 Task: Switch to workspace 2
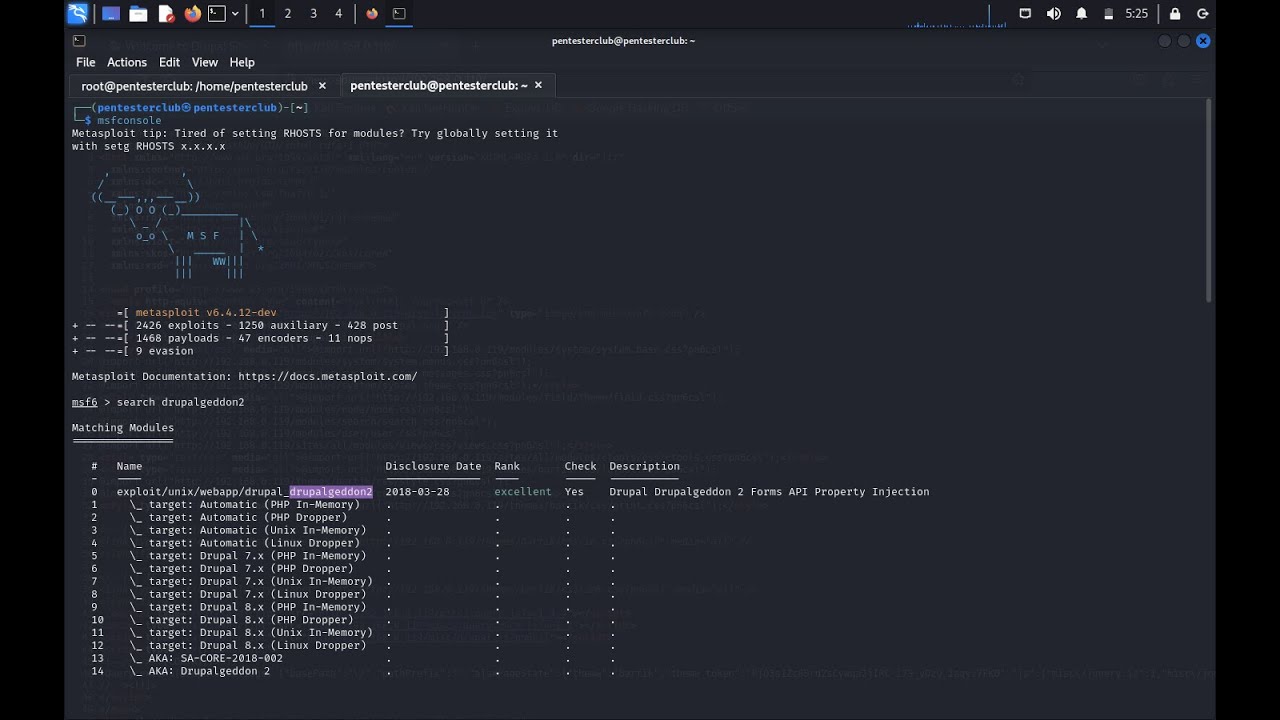[288, 14]
